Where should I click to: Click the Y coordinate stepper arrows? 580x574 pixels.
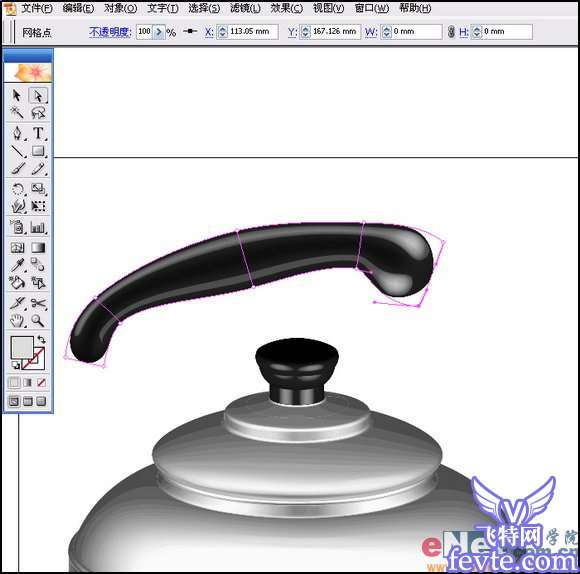pyautogui.click(x=305, y=32)
